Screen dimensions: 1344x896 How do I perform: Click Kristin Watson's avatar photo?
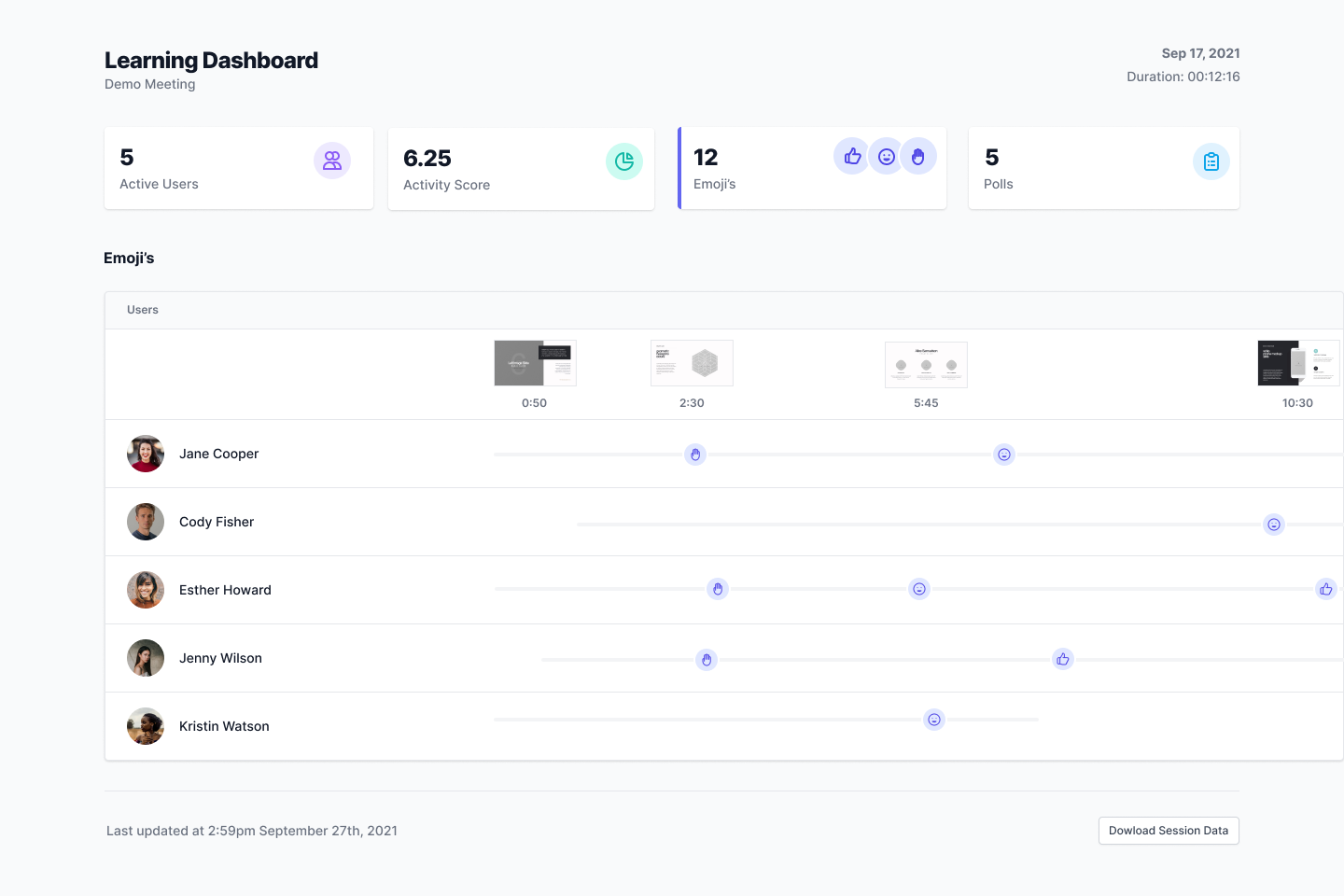coord(146,726)
